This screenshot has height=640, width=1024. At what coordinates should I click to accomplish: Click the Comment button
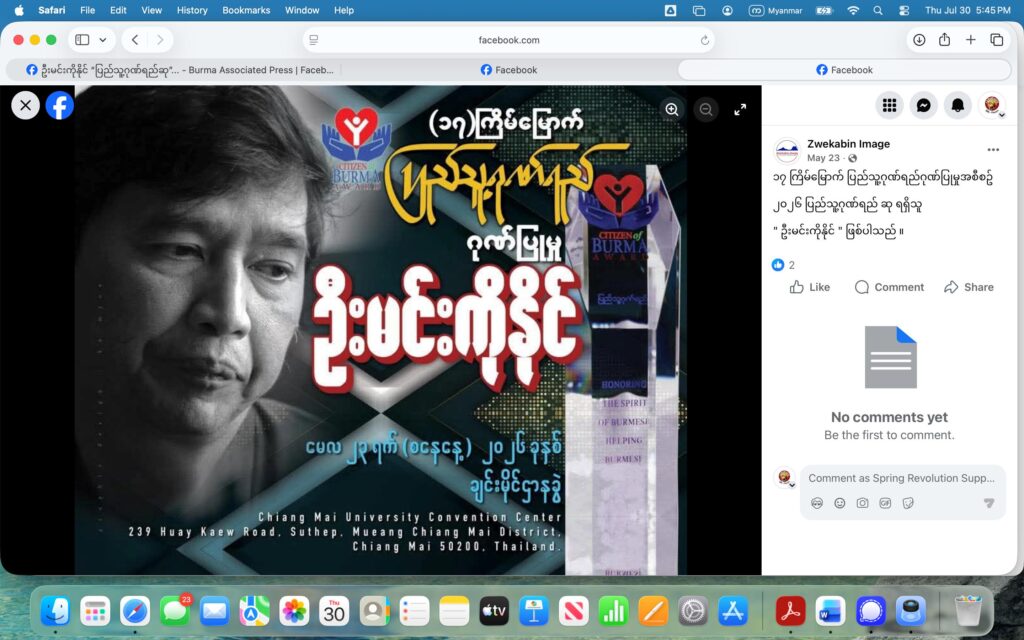889,287
